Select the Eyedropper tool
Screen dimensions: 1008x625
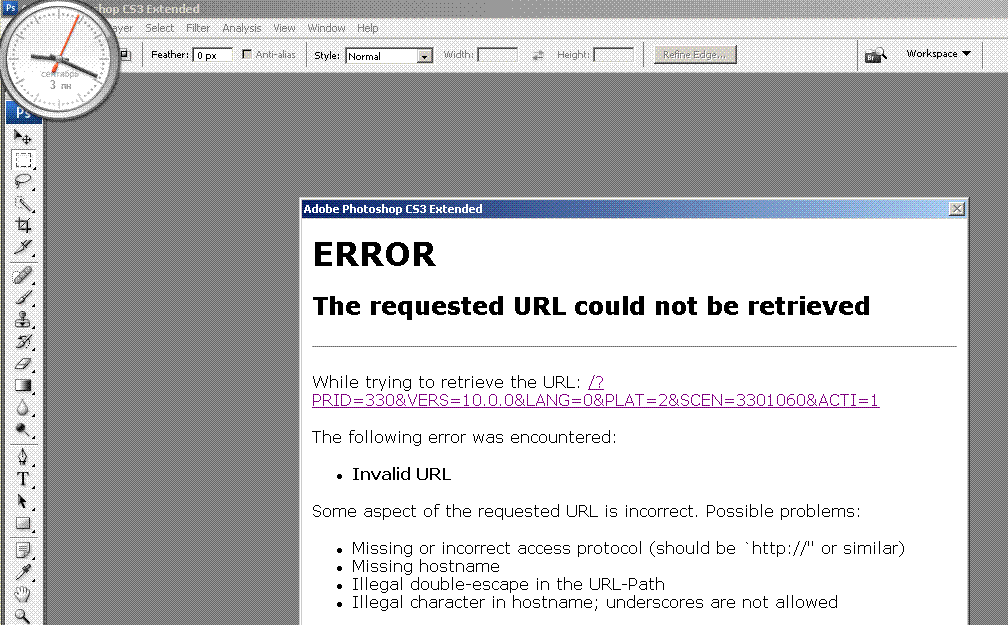[x=22, y=572]
